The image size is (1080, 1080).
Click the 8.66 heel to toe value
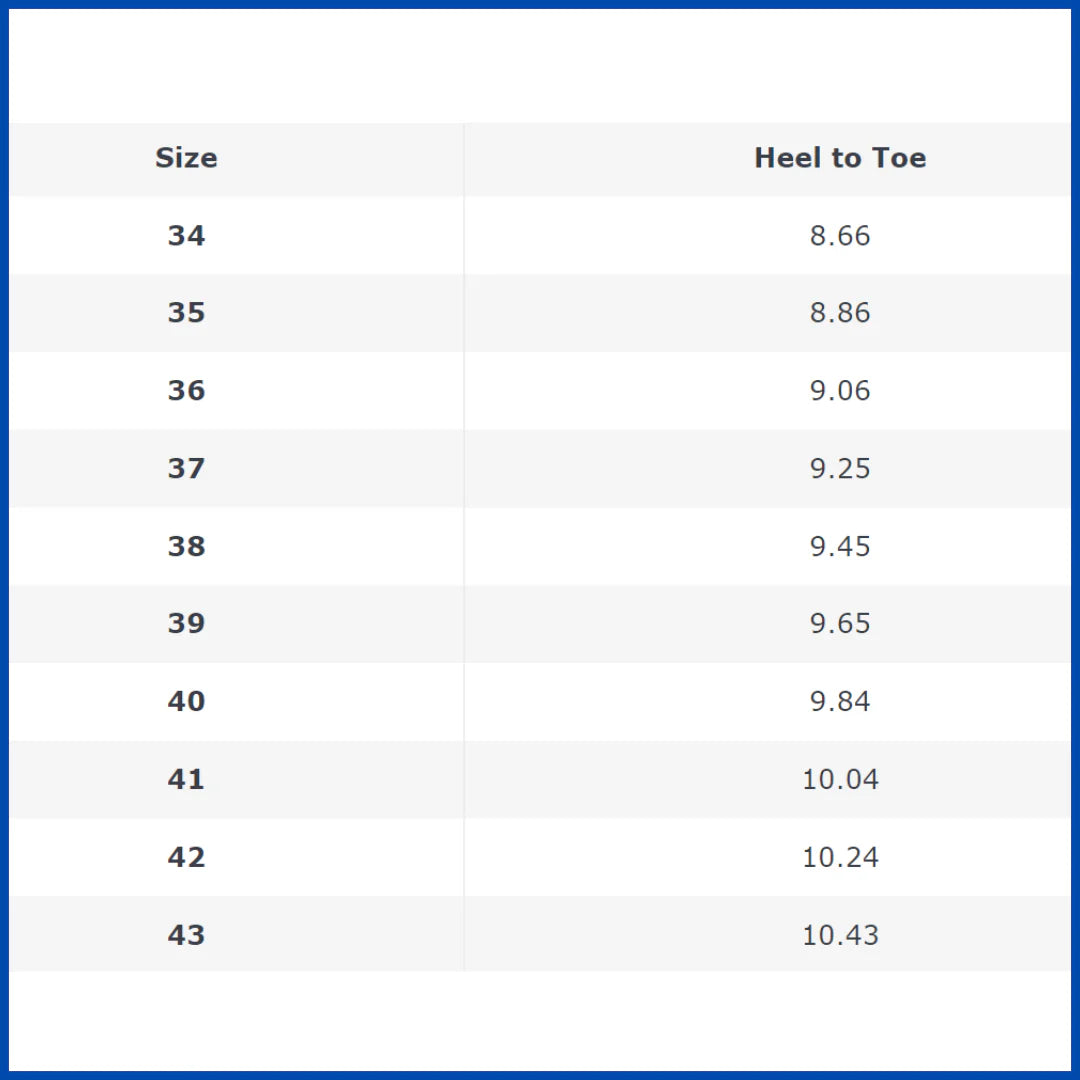coord(840,235)
